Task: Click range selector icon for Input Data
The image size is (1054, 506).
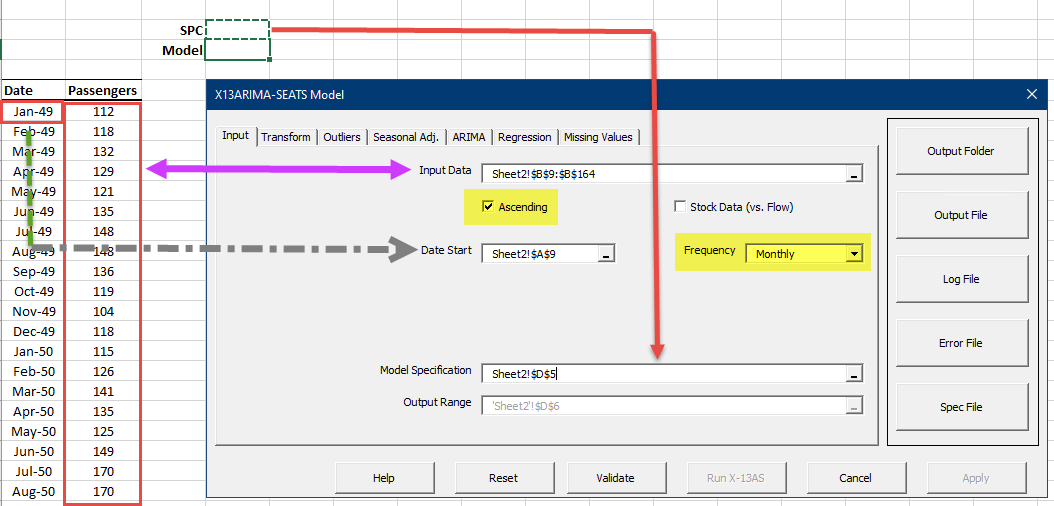Action: 853,174
